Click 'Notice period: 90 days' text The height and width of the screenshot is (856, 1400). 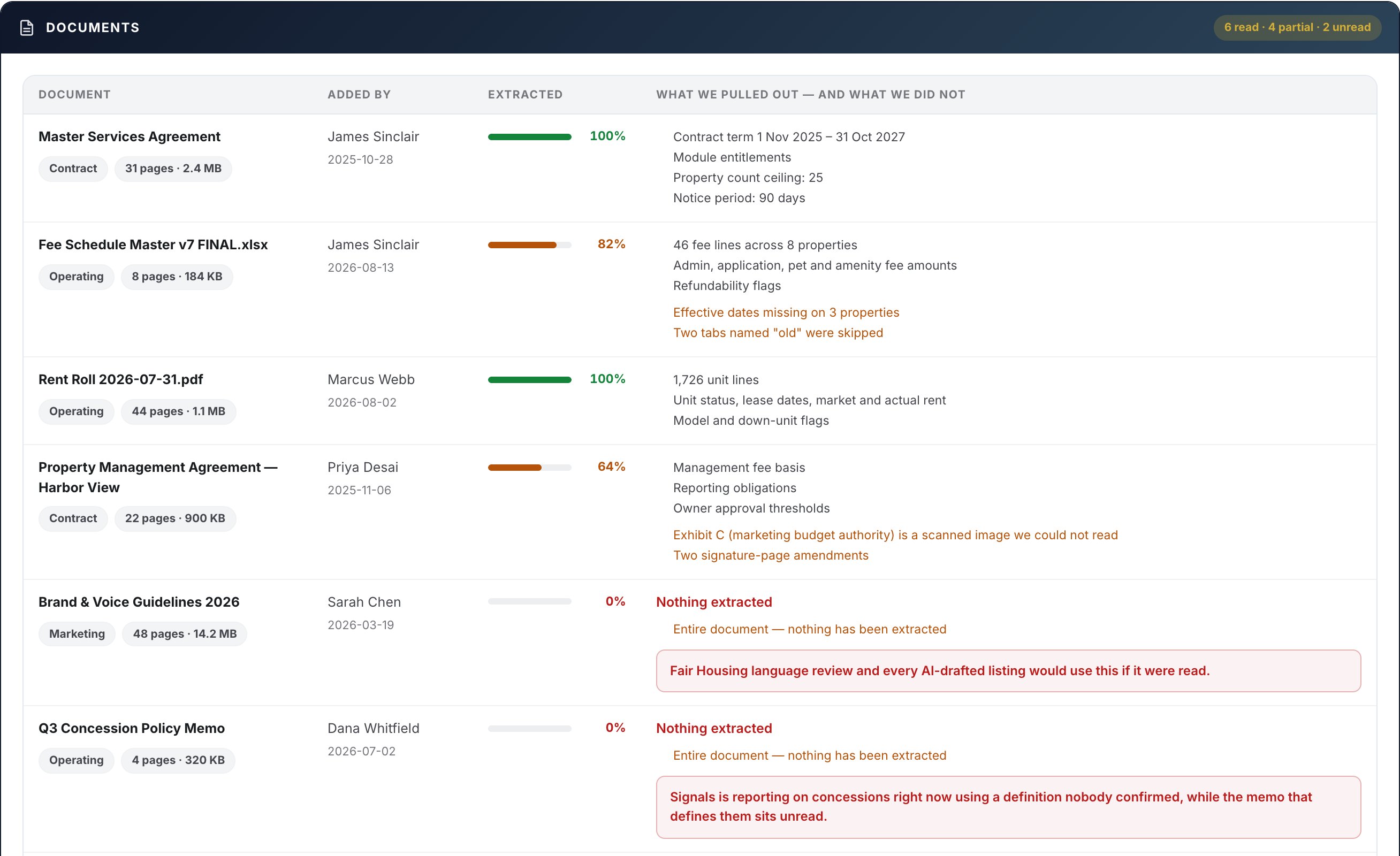(x=739, y=198)
